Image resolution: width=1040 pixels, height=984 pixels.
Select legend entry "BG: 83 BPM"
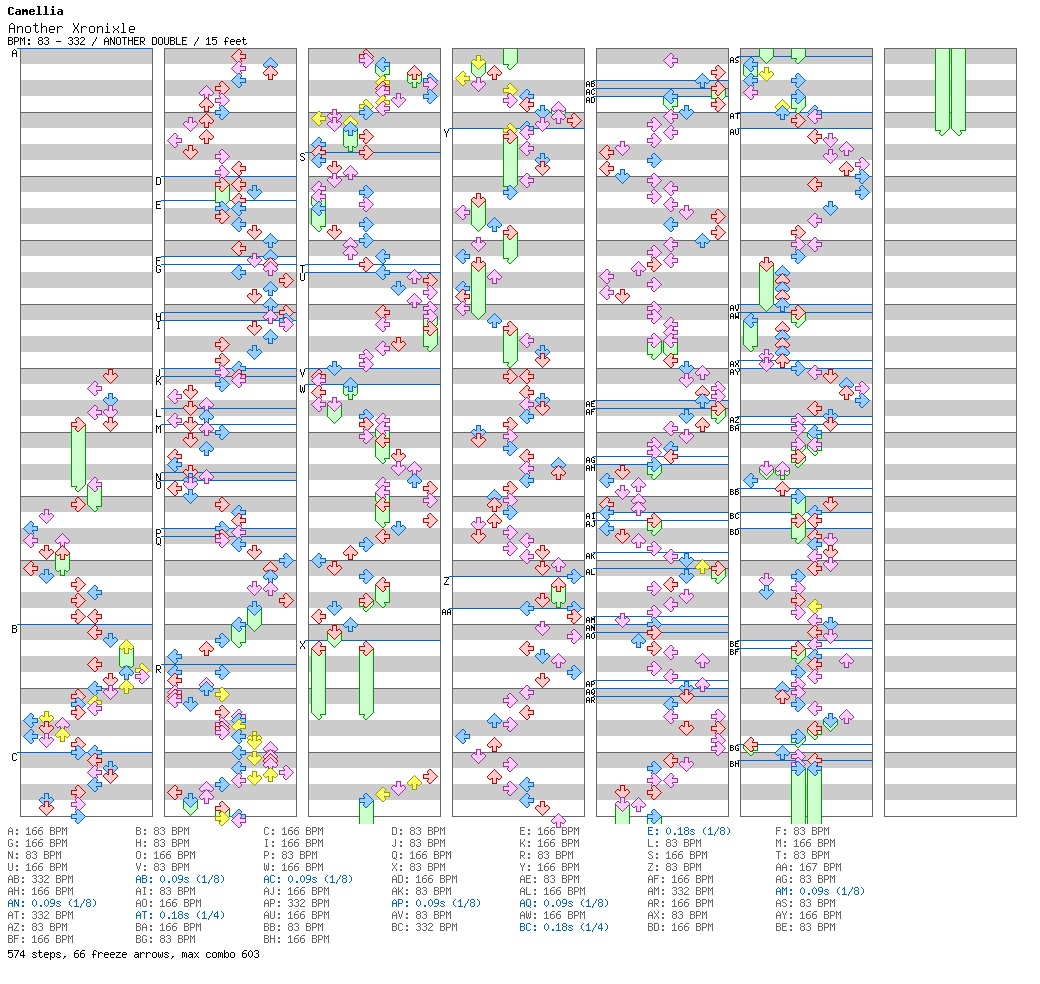[x=165, y=939]
